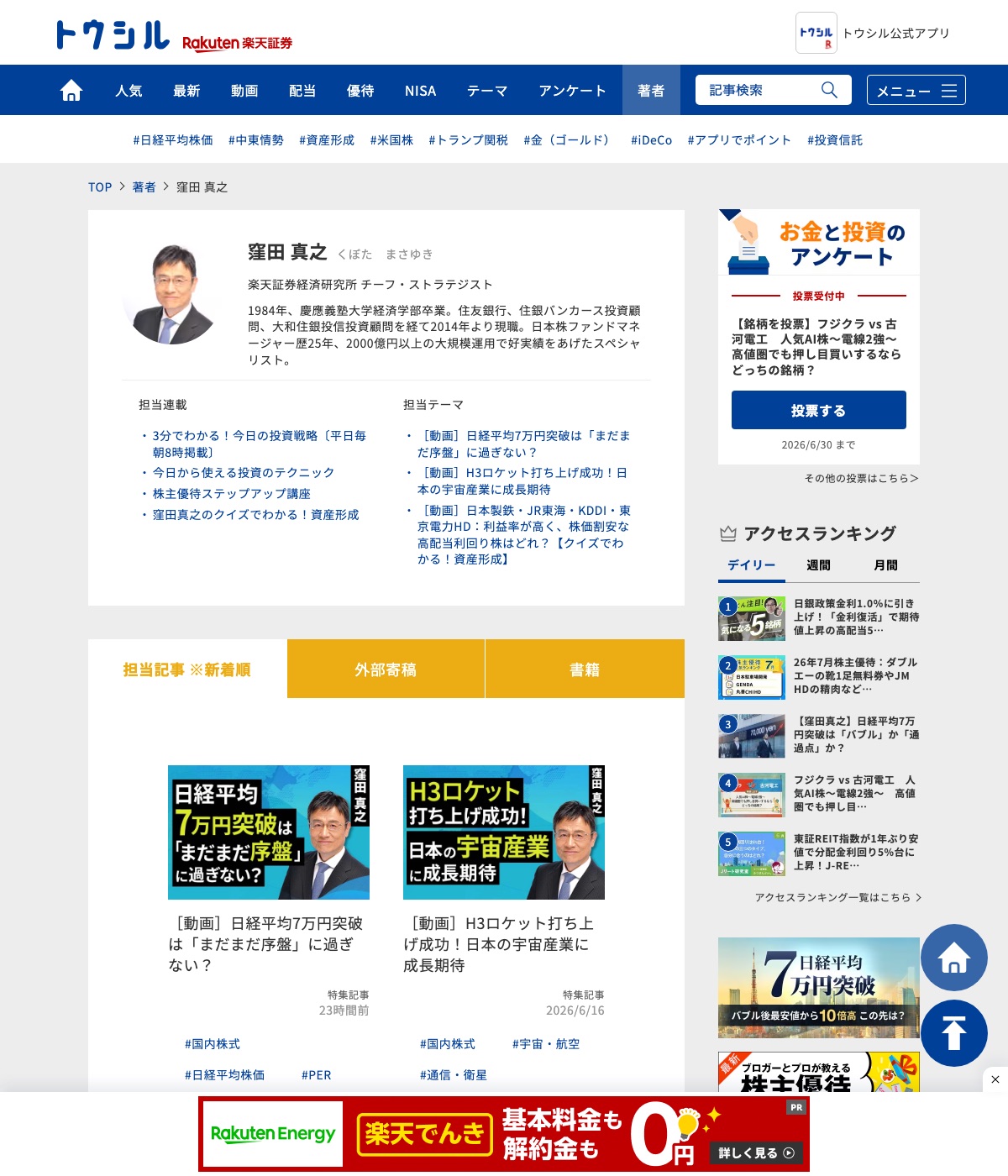The image size is (1008, 1176).
Task: Select the 担当記事 ※新着順 tab
Action: [187, 669]
